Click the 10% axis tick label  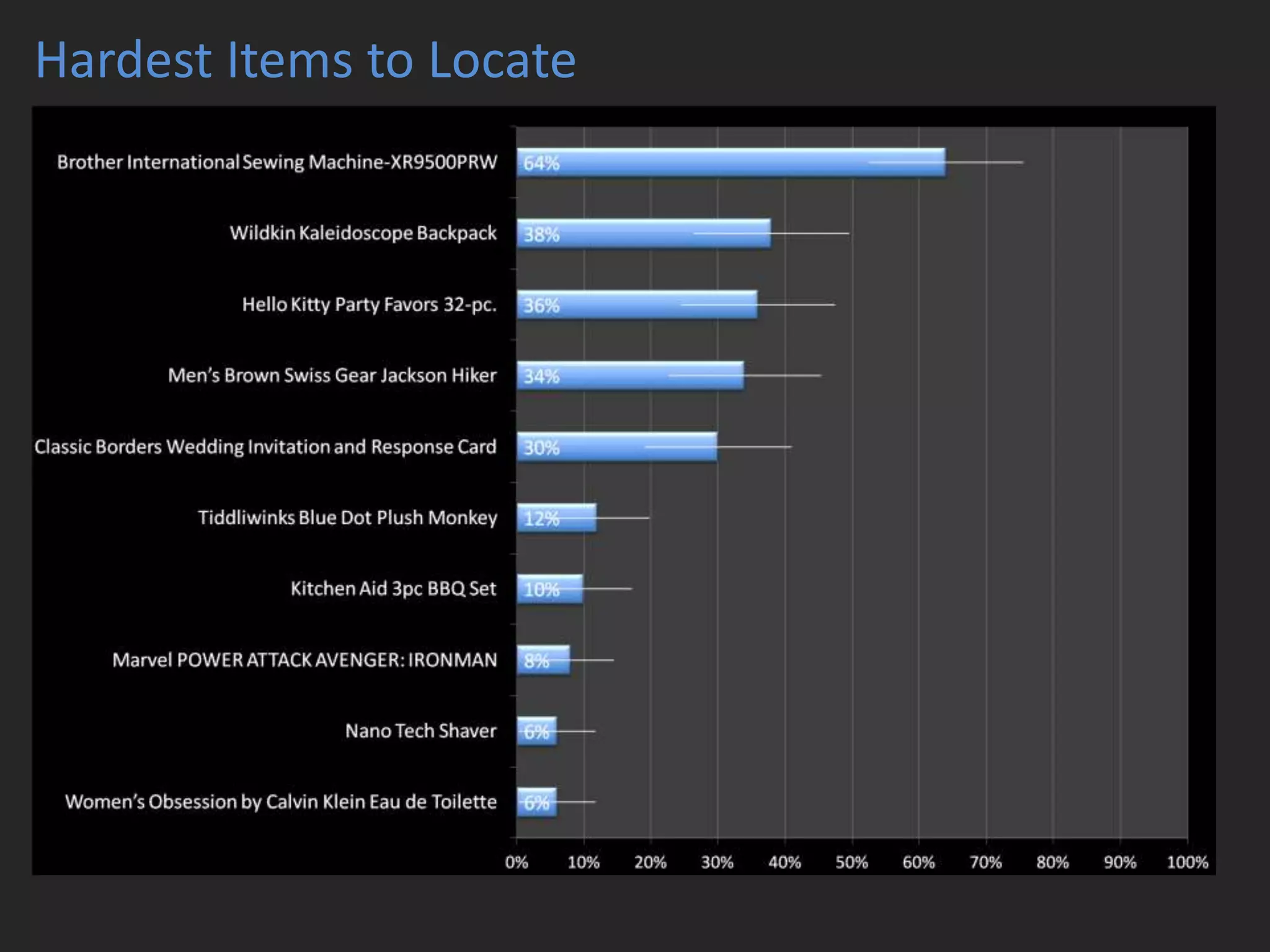[x=584, y=863]
